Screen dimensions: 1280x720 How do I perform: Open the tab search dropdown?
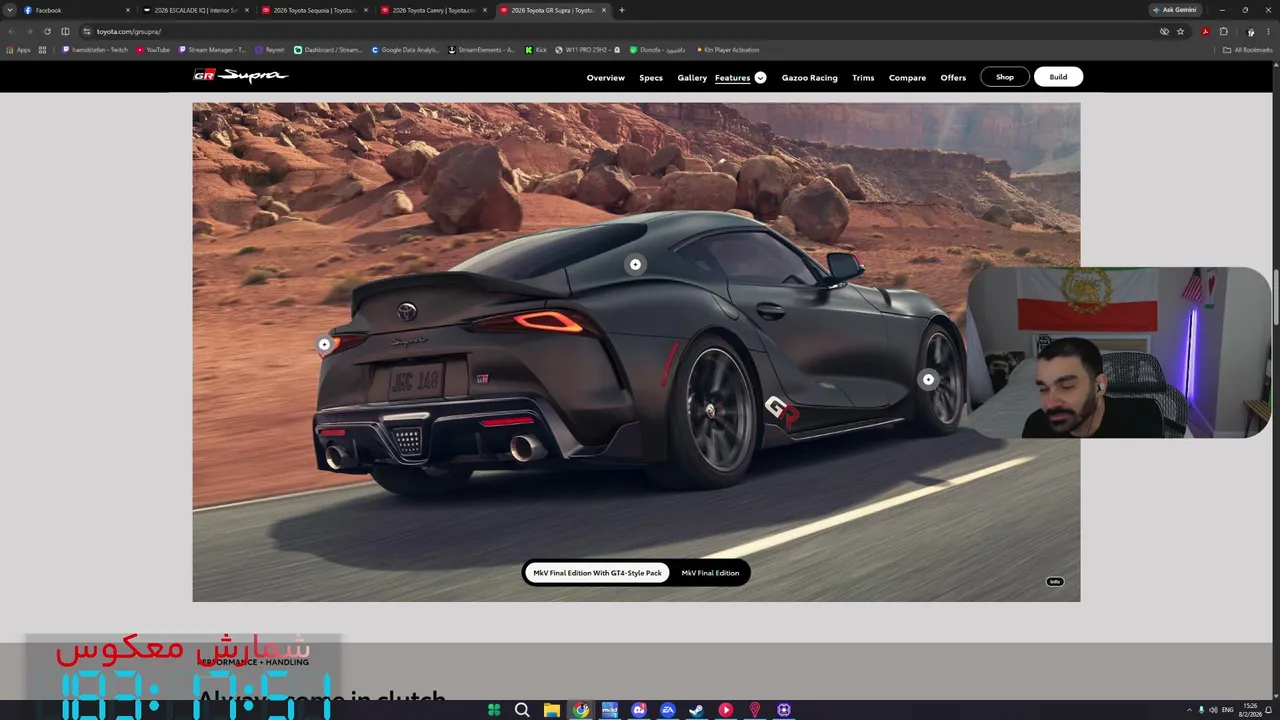click(10, 10)
